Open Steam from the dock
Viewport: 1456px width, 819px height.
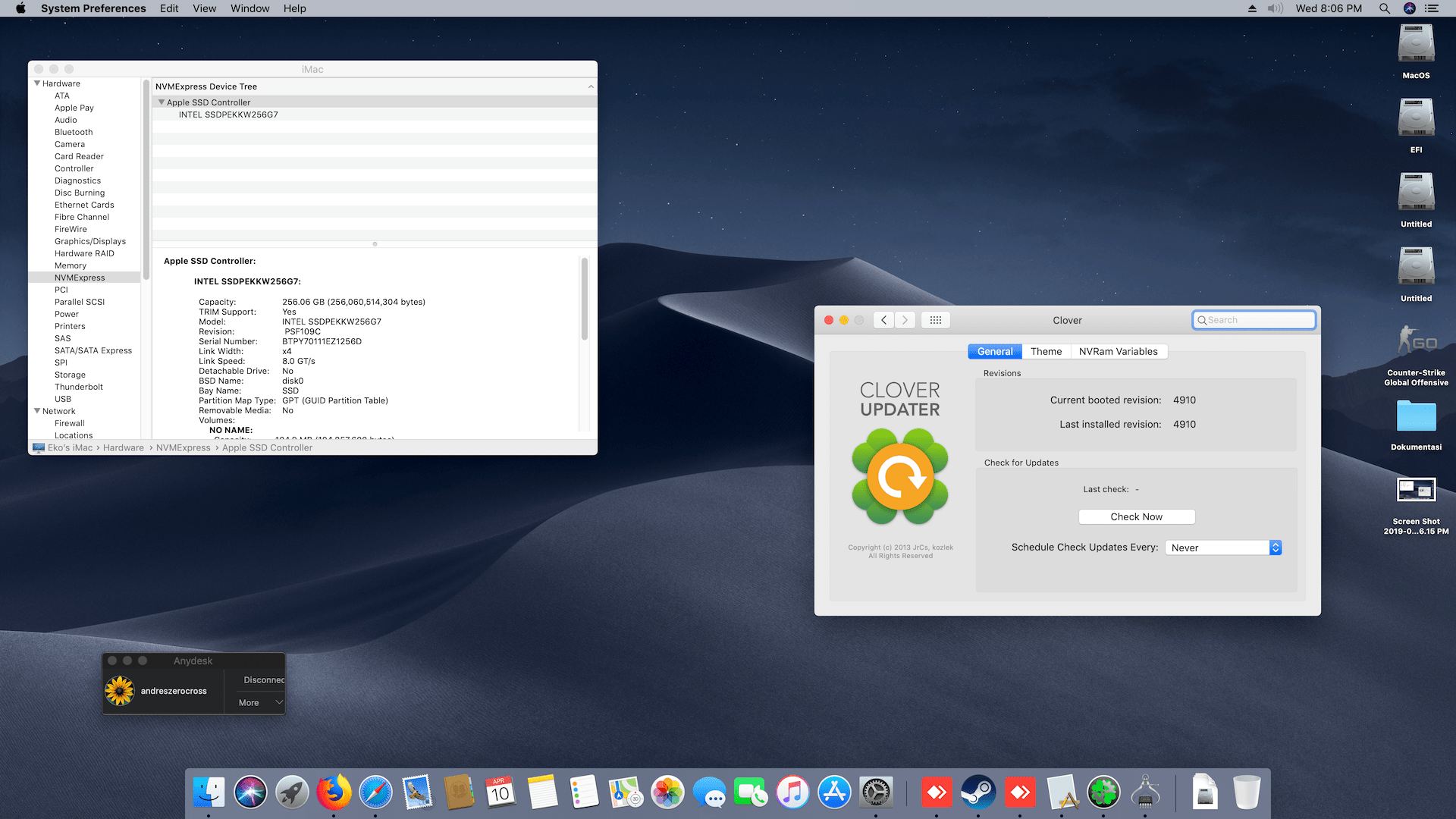[x=978, y=793]
